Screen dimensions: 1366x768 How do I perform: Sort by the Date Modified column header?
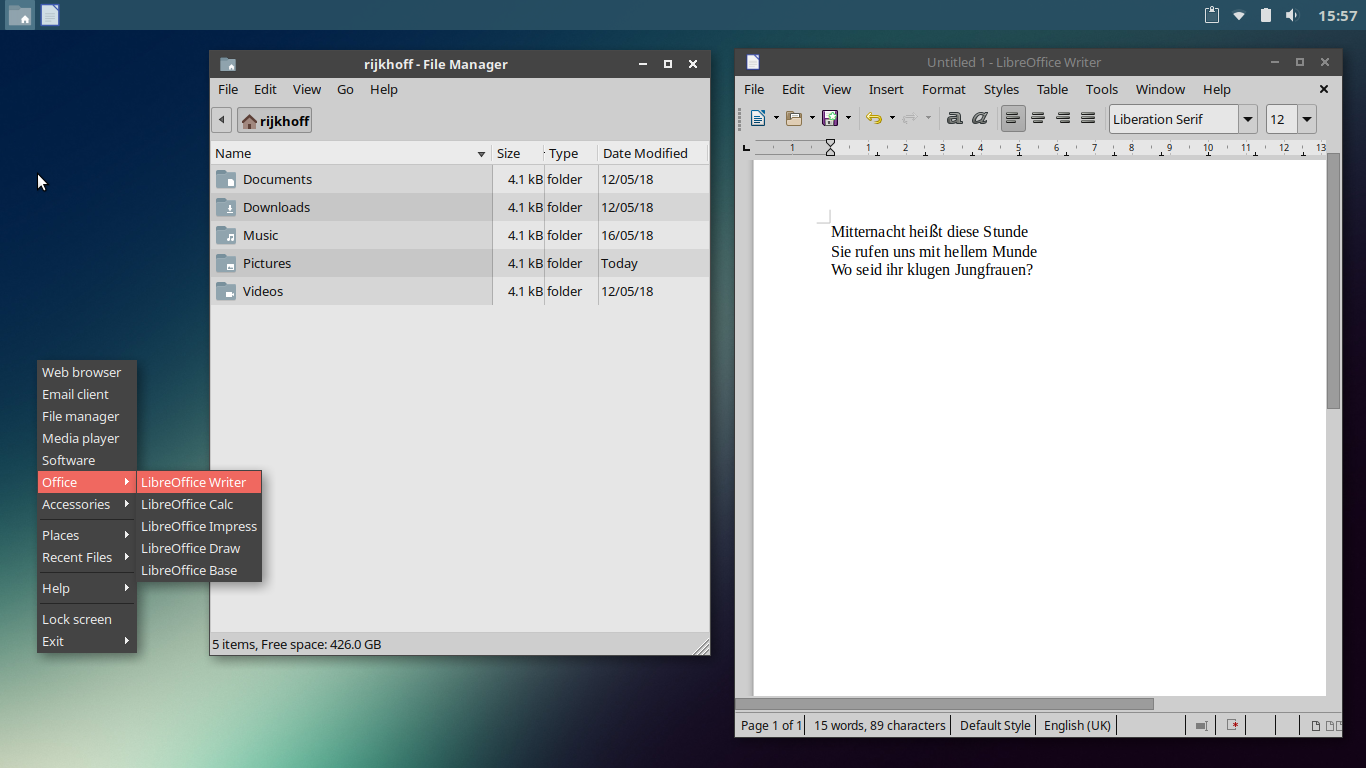coord(652,153)
